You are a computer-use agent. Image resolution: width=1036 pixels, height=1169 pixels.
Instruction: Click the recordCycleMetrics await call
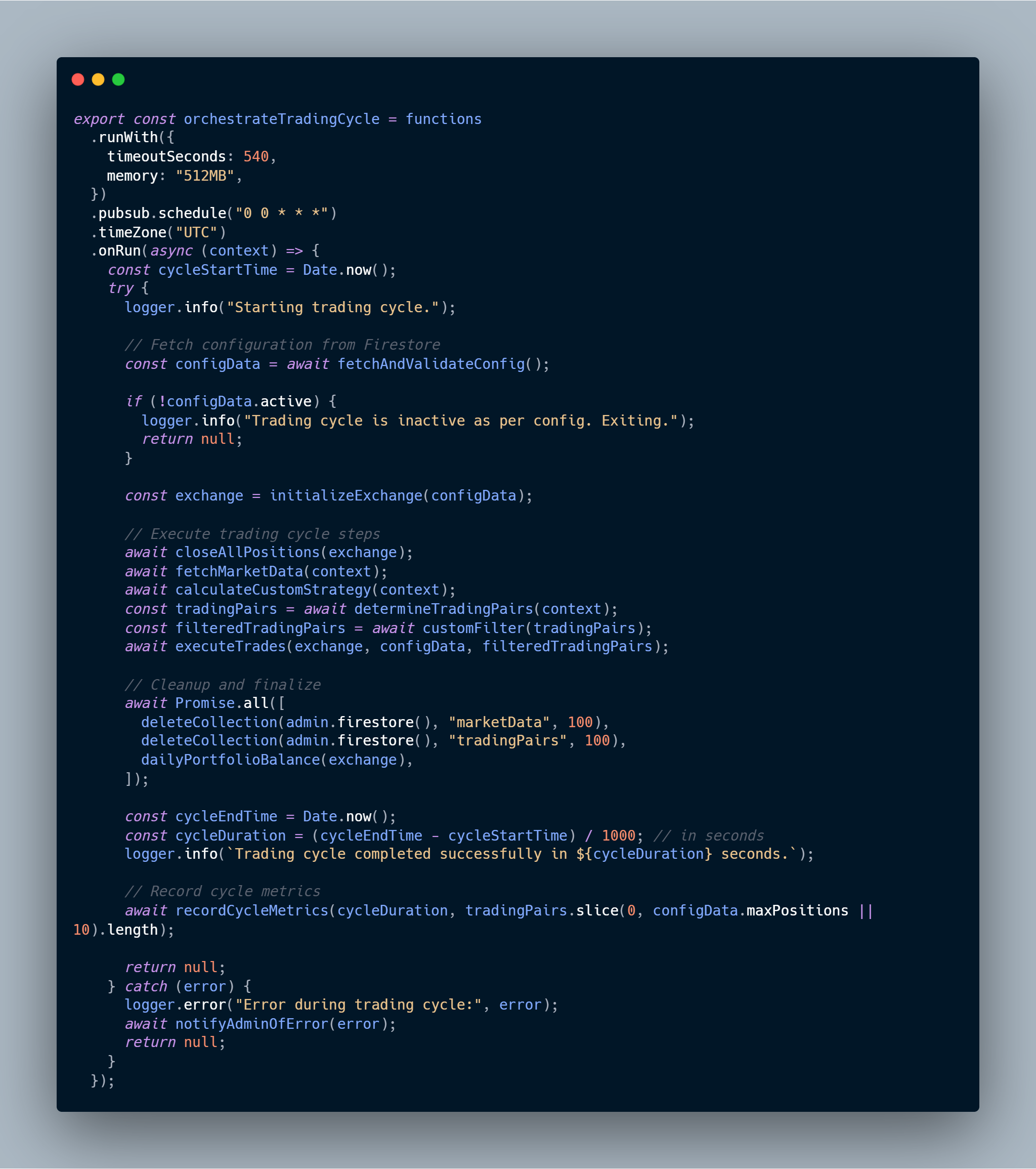click(x=251, y=910)
